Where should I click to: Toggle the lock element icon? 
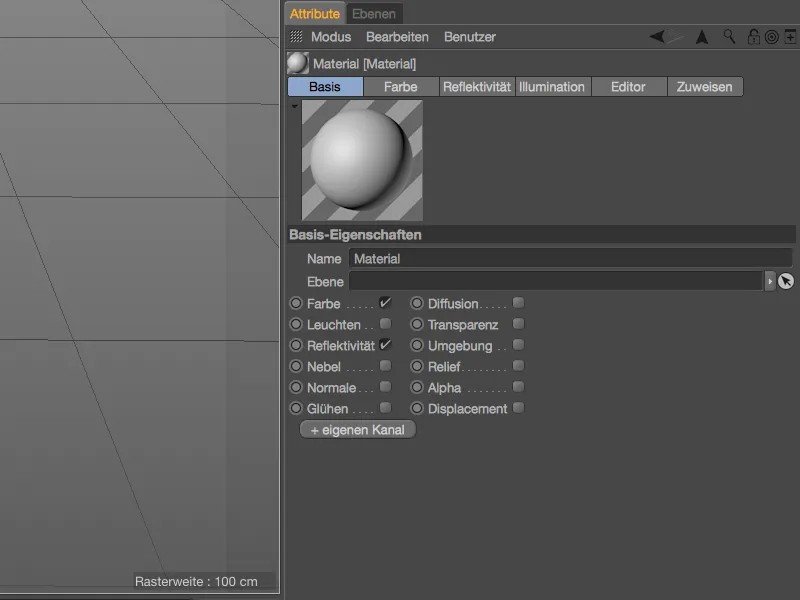pos(754,37)
